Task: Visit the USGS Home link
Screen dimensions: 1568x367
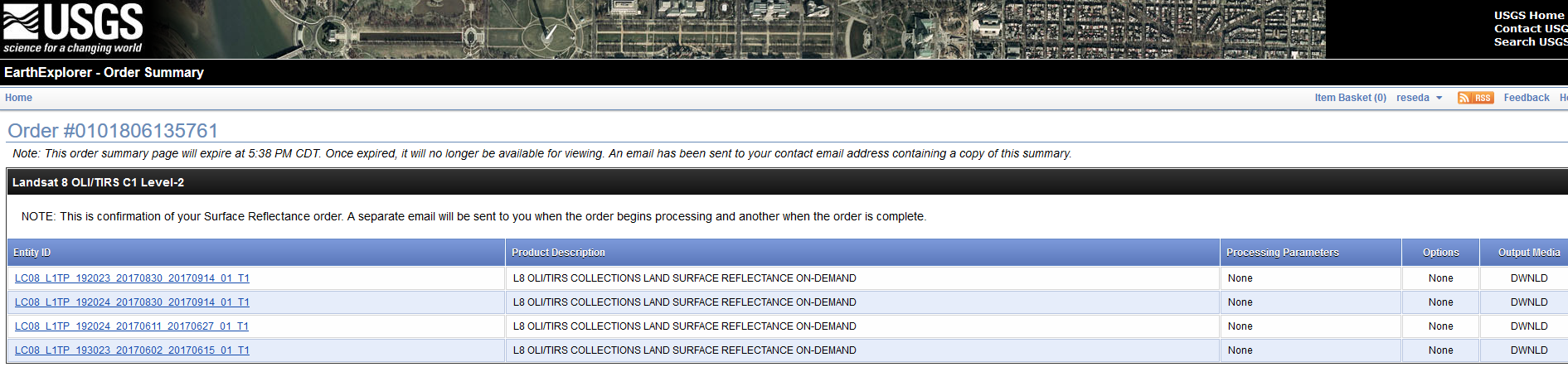Action: click(x=1528, y=15)
